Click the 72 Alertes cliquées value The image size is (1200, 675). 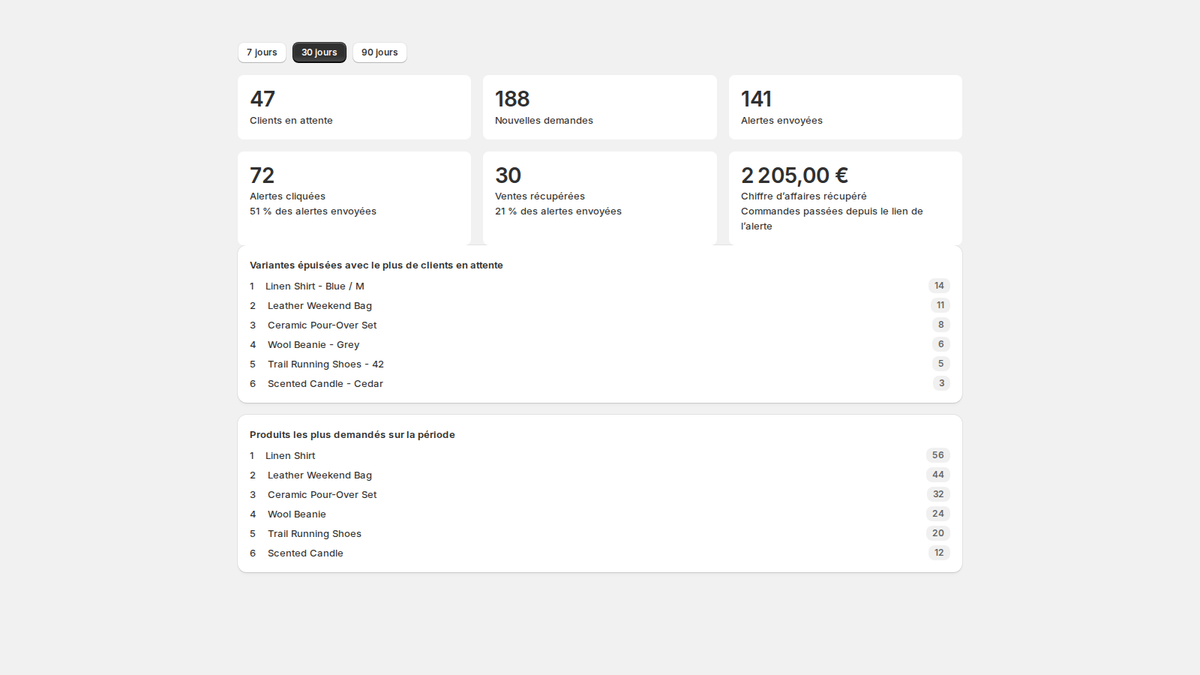262,176
